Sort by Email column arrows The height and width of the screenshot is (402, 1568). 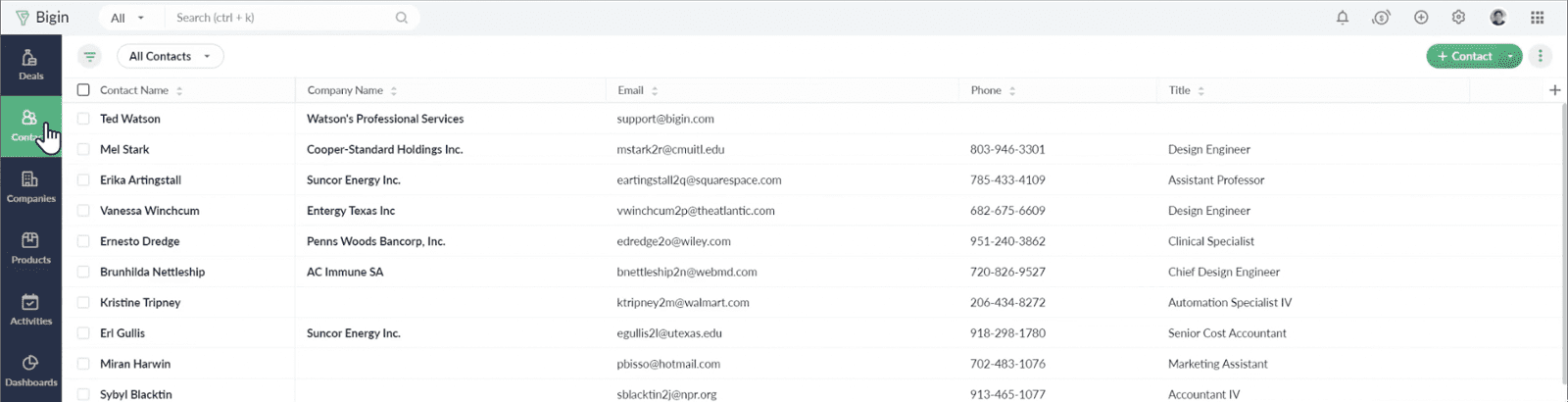pyautogui.click(x=655, y=90)
